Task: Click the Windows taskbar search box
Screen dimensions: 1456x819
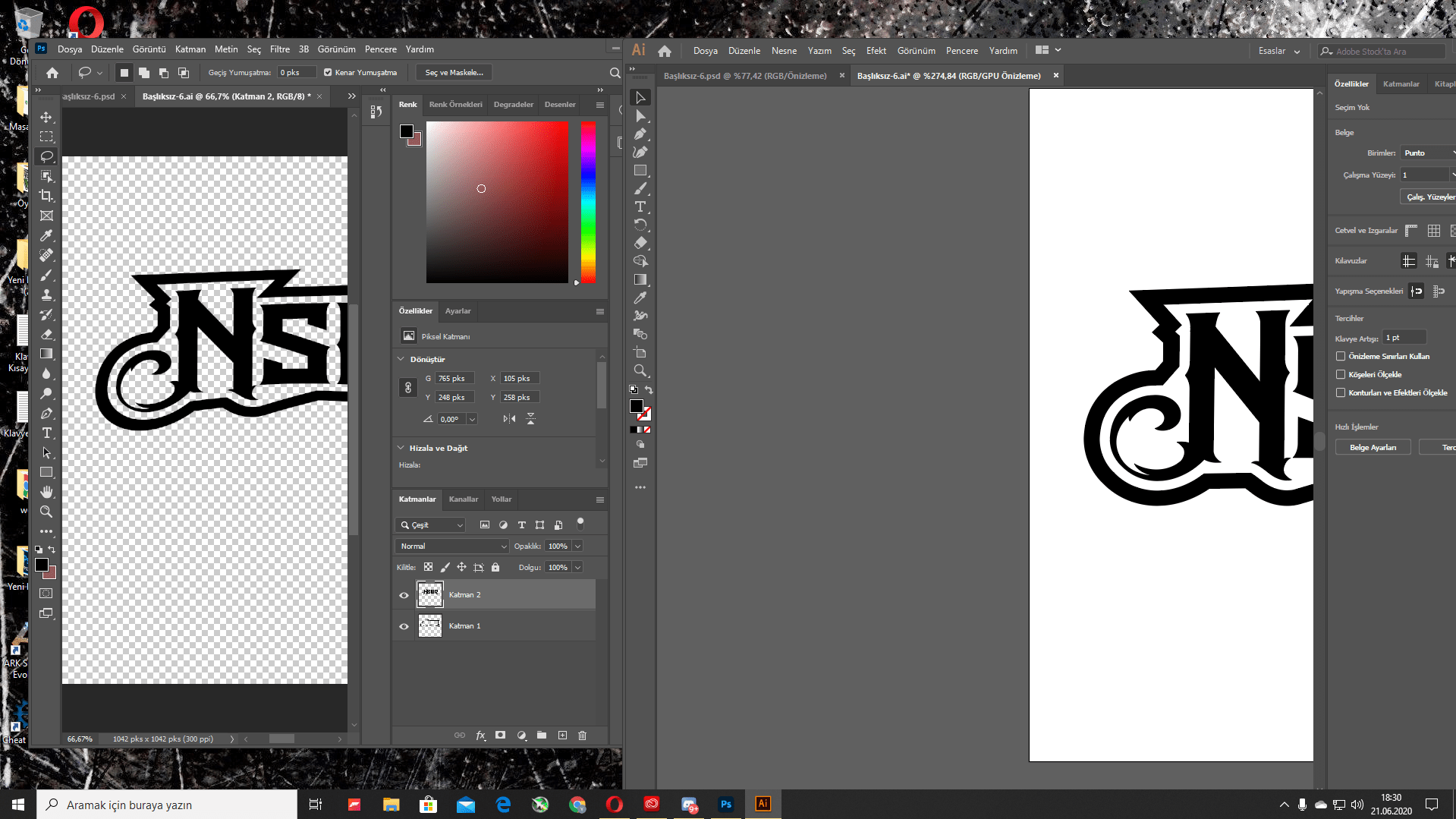Action: coord(167,805)
